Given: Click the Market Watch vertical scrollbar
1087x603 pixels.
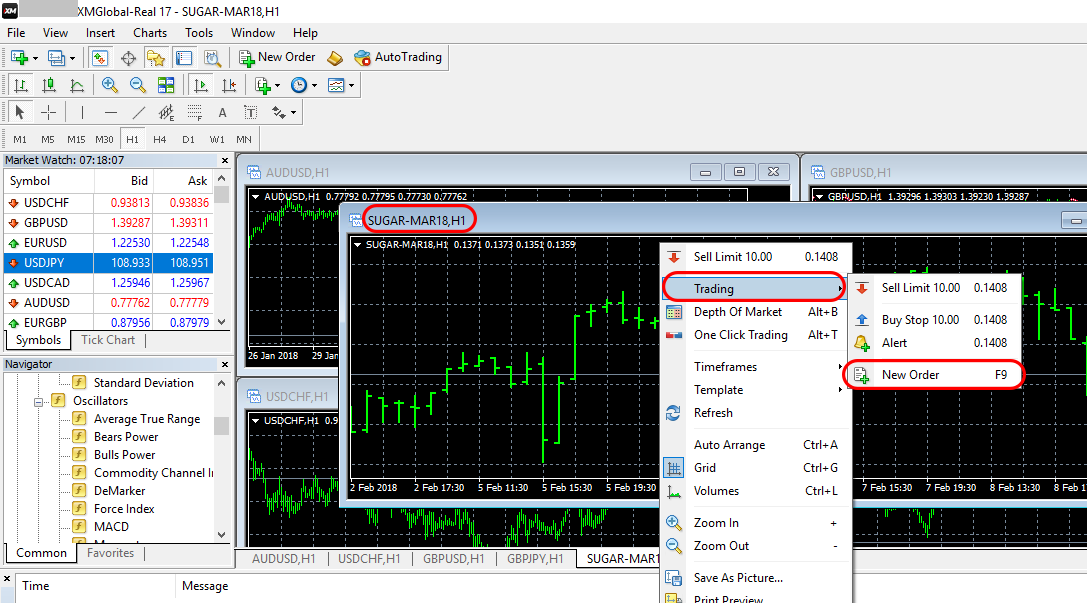Looking at the screenshot, I should coord(222,250).
